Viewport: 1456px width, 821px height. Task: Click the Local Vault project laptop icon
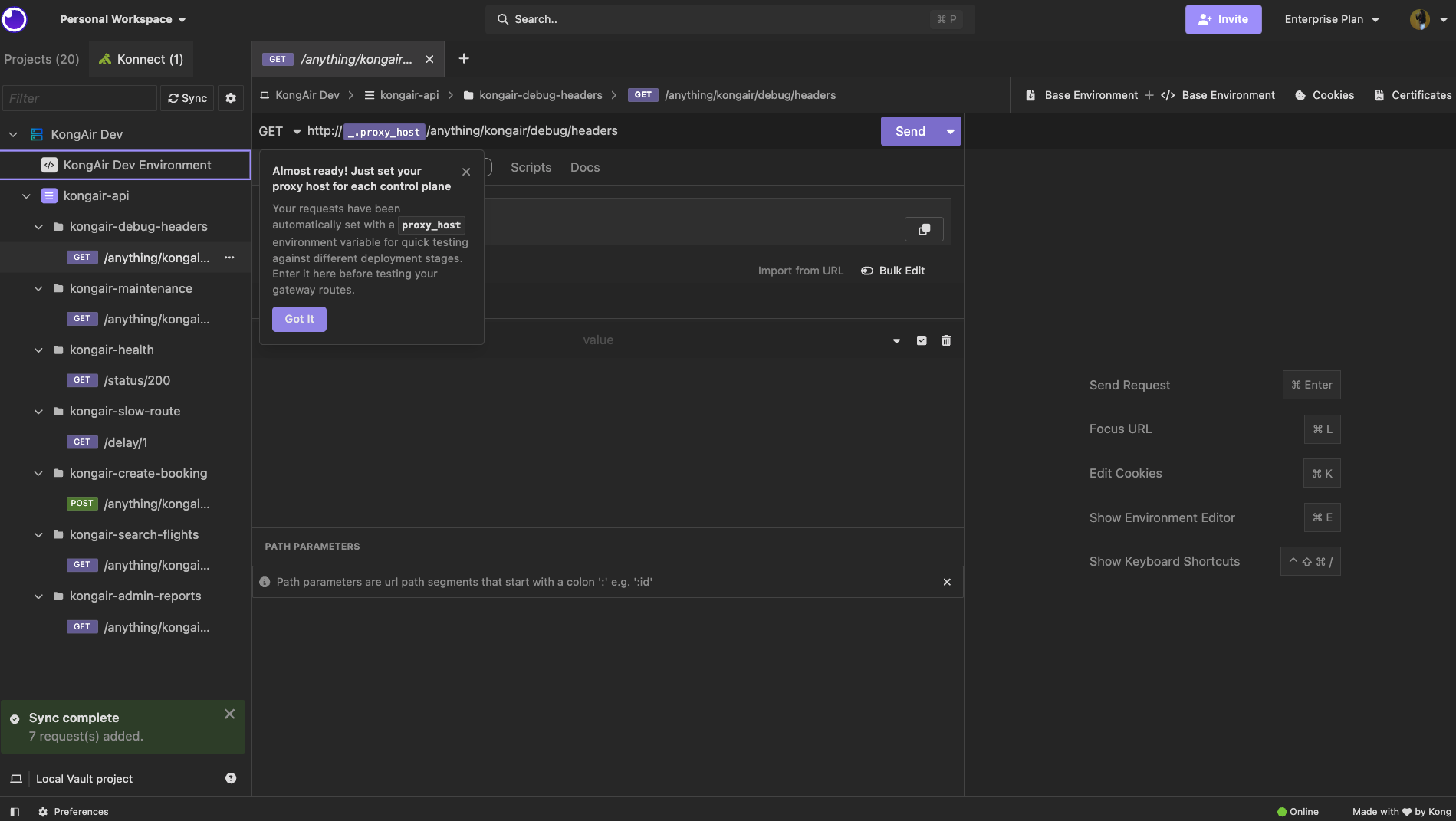click(x=15, y=779)
